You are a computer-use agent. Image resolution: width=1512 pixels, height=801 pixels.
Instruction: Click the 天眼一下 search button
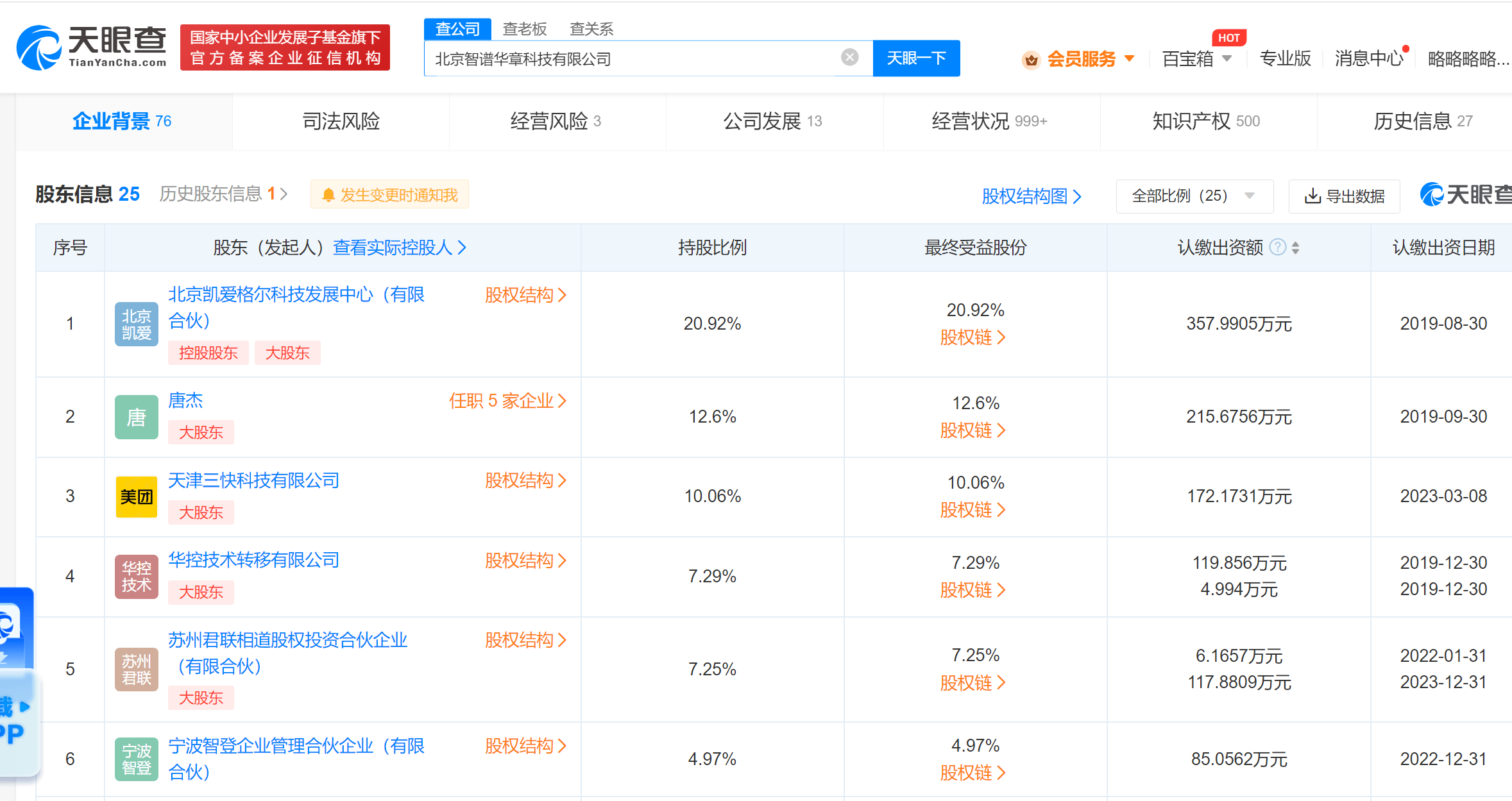(x=916, y=58)
